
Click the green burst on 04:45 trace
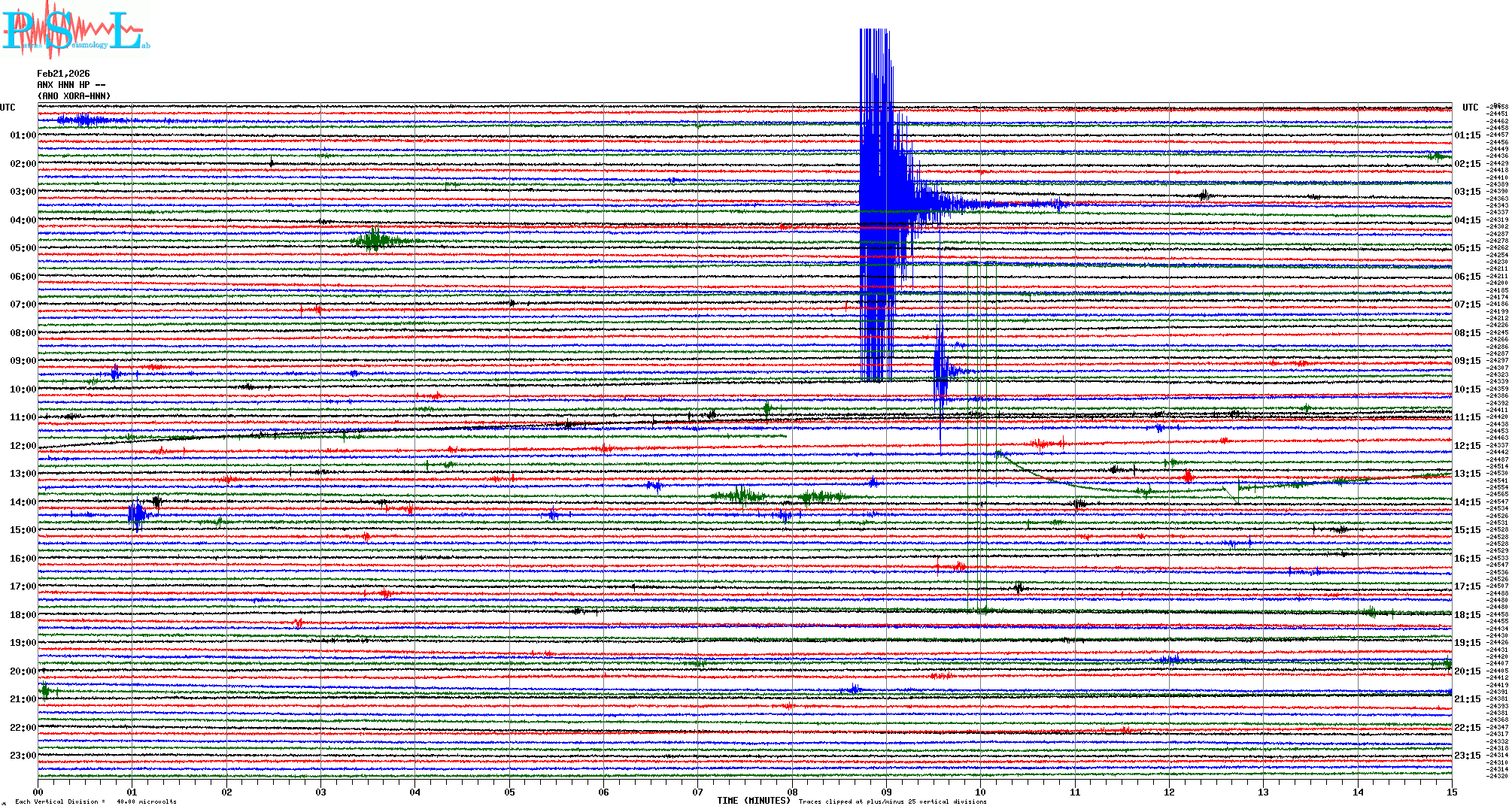pos(374,241)
